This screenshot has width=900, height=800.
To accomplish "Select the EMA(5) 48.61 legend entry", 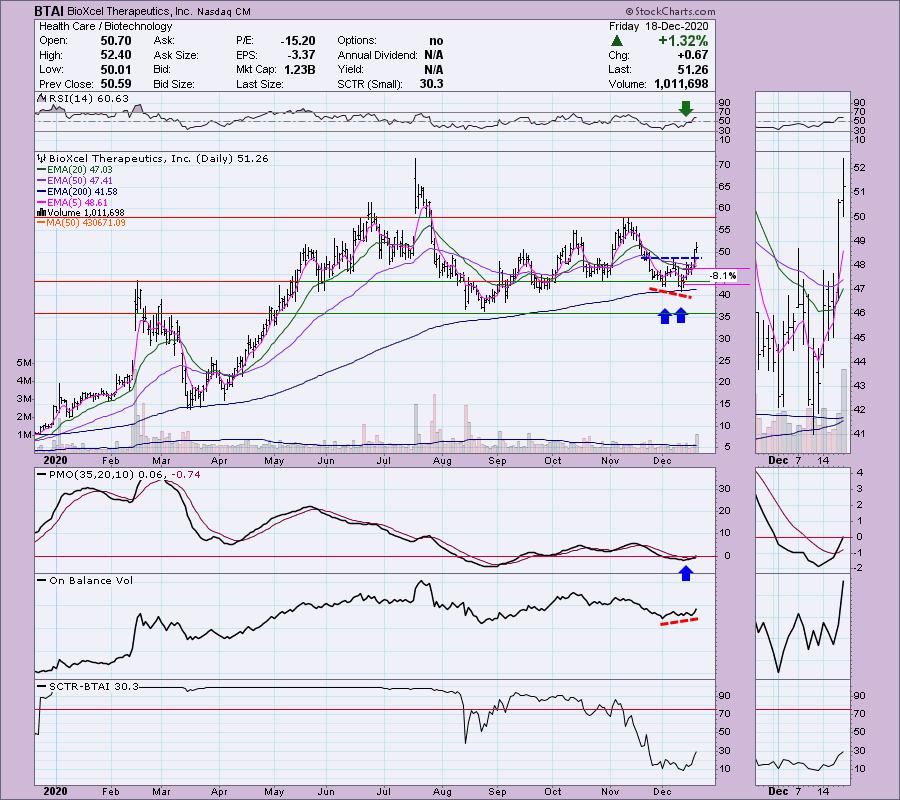I will pyautogui.click(x=72, y=203).
